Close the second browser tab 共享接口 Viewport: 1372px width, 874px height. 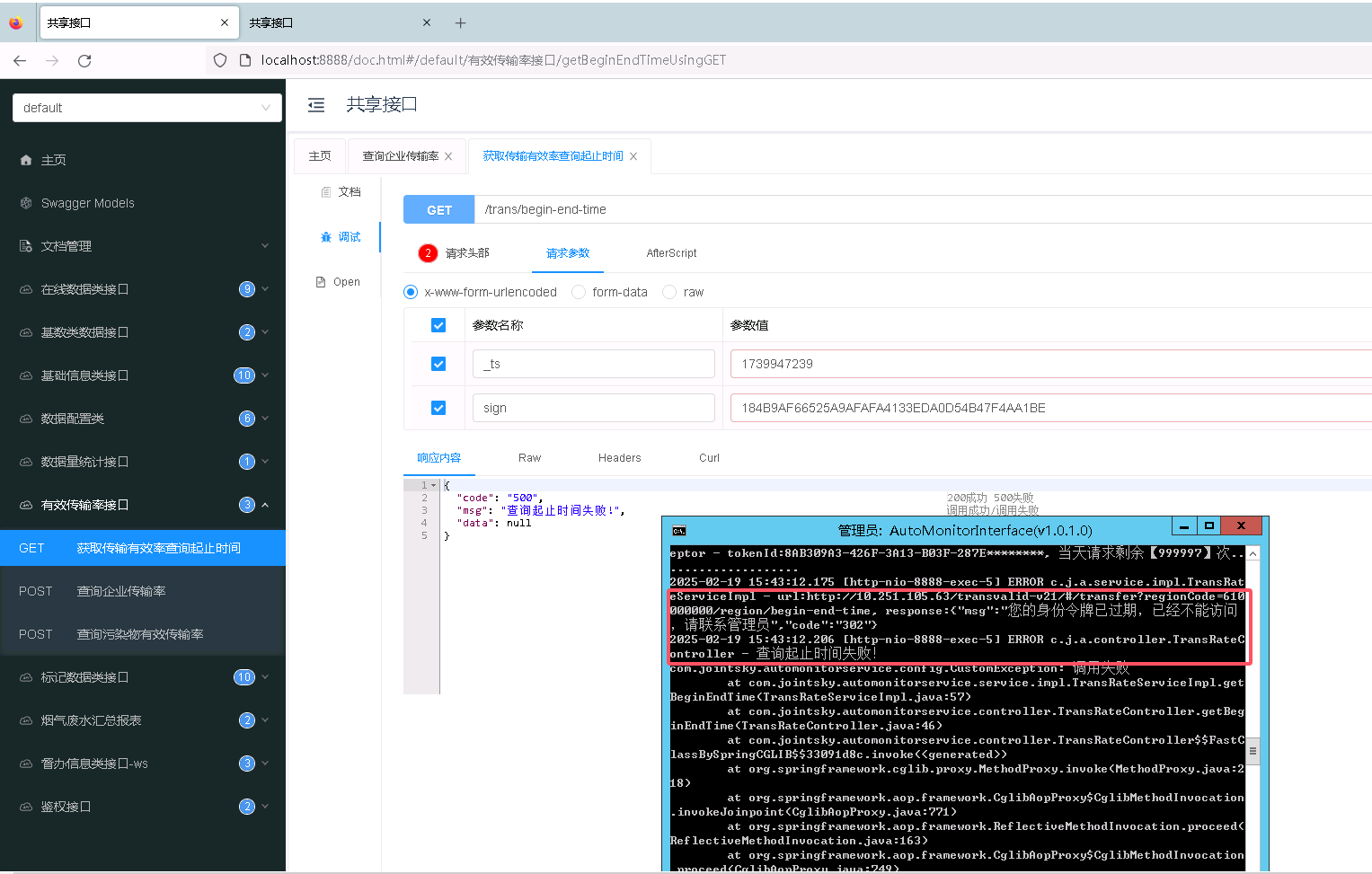pos(427,22)
